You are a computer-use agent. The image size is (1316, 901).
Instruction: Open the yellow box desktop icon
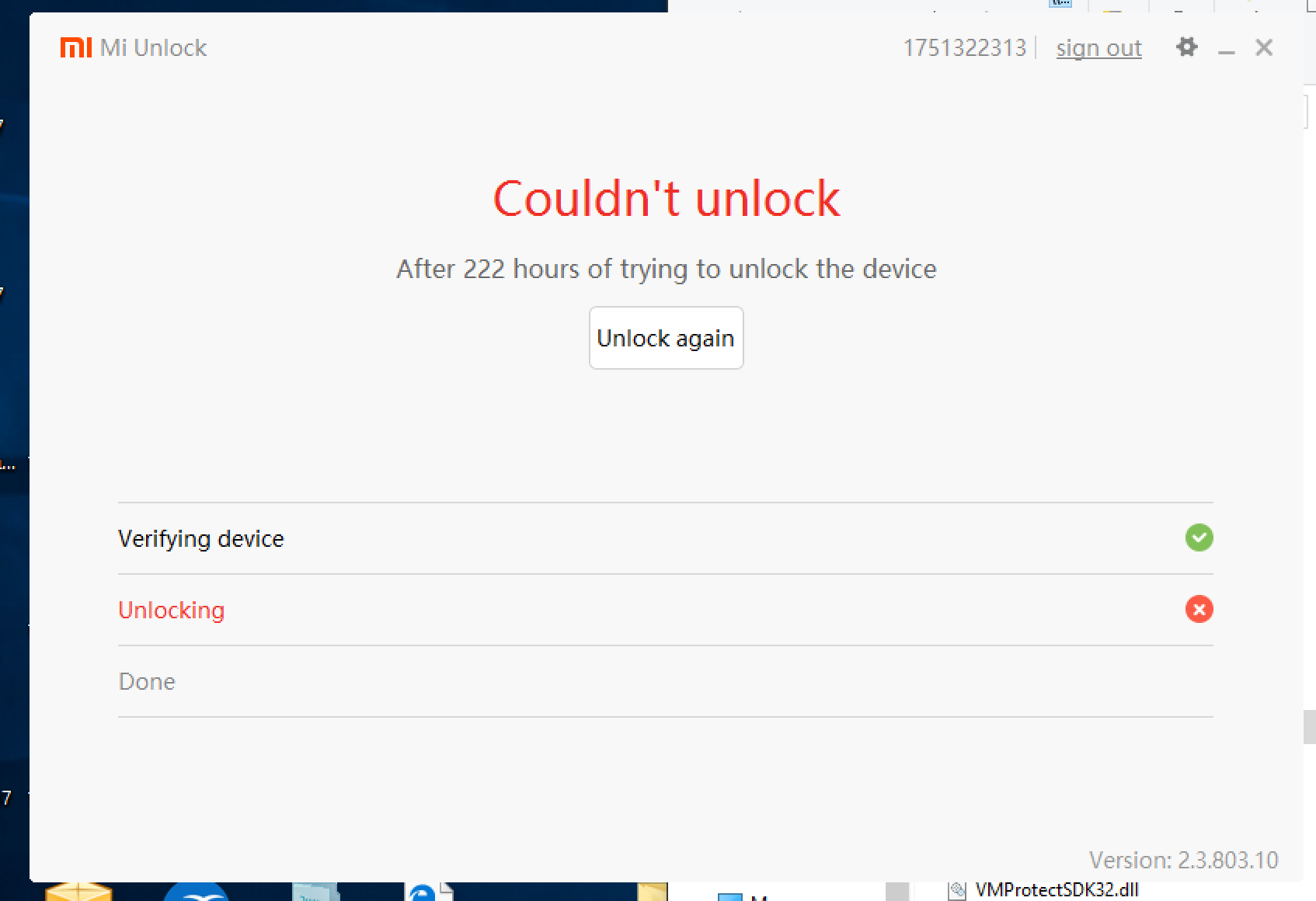(x=78, y=892)
